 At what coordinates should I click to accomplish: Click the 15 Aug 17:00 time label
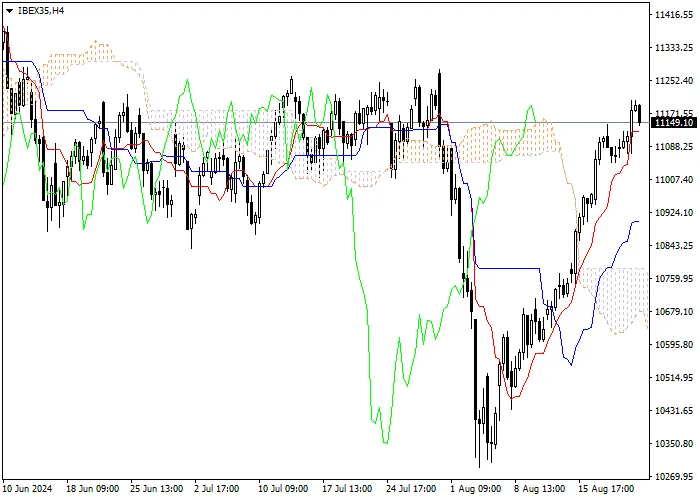[x=606, y=489]
